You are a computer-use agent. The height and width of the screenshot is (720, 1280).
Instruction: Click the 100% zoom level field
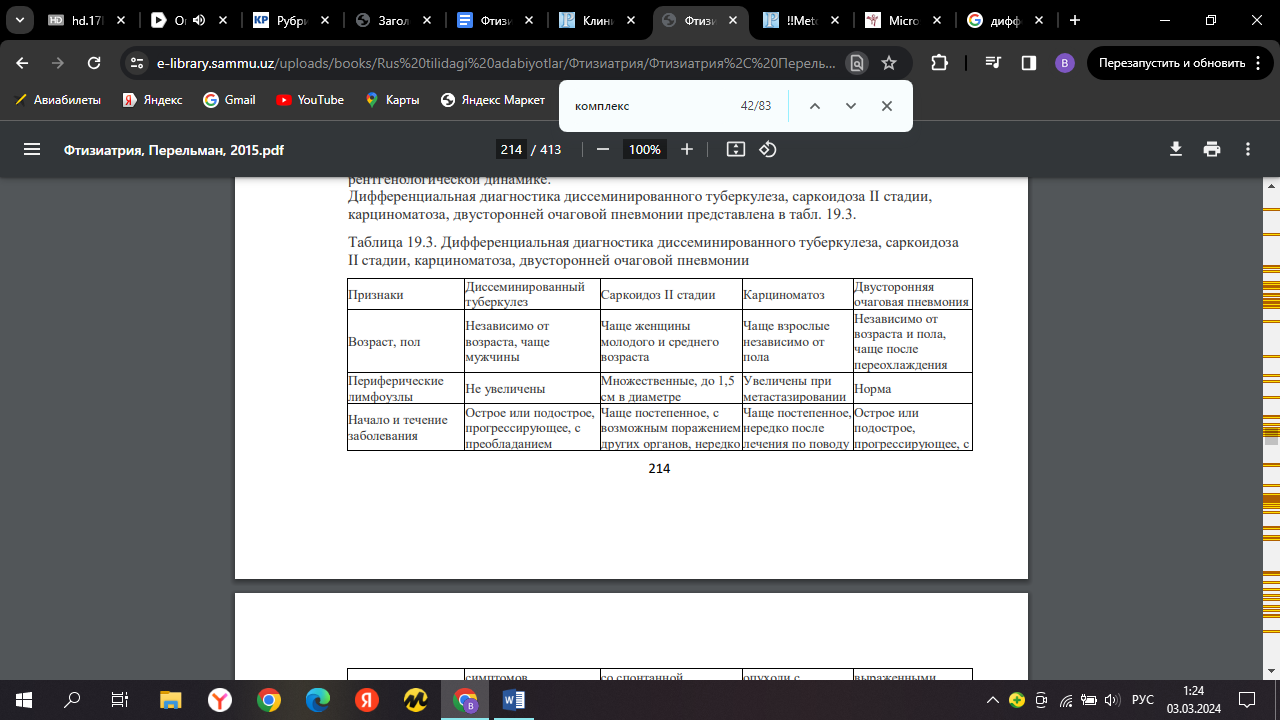(644, 149)
